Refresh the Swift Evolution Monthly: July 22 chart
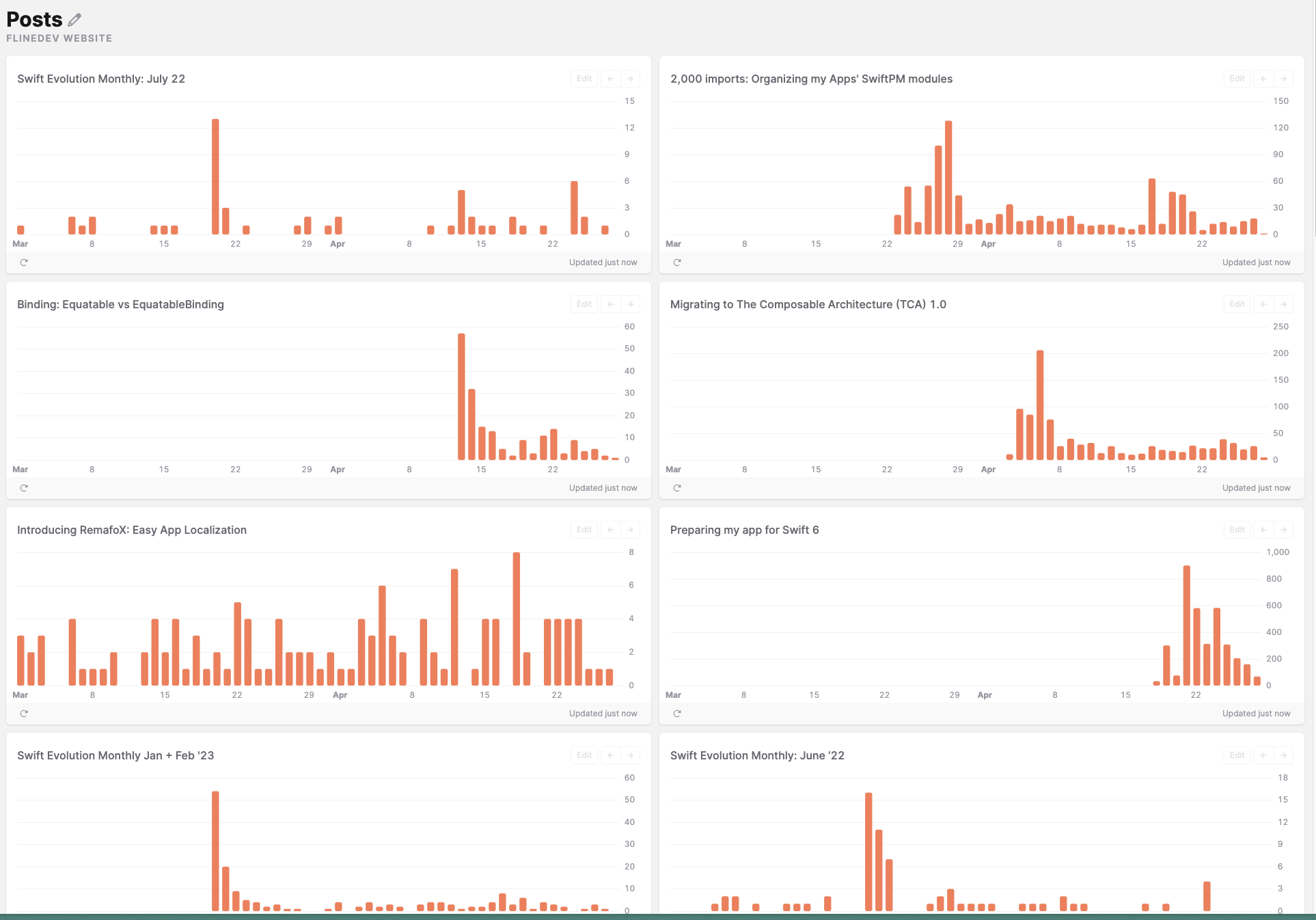The height and width of the screenshot is (920, 1316). tap(24, 262)
